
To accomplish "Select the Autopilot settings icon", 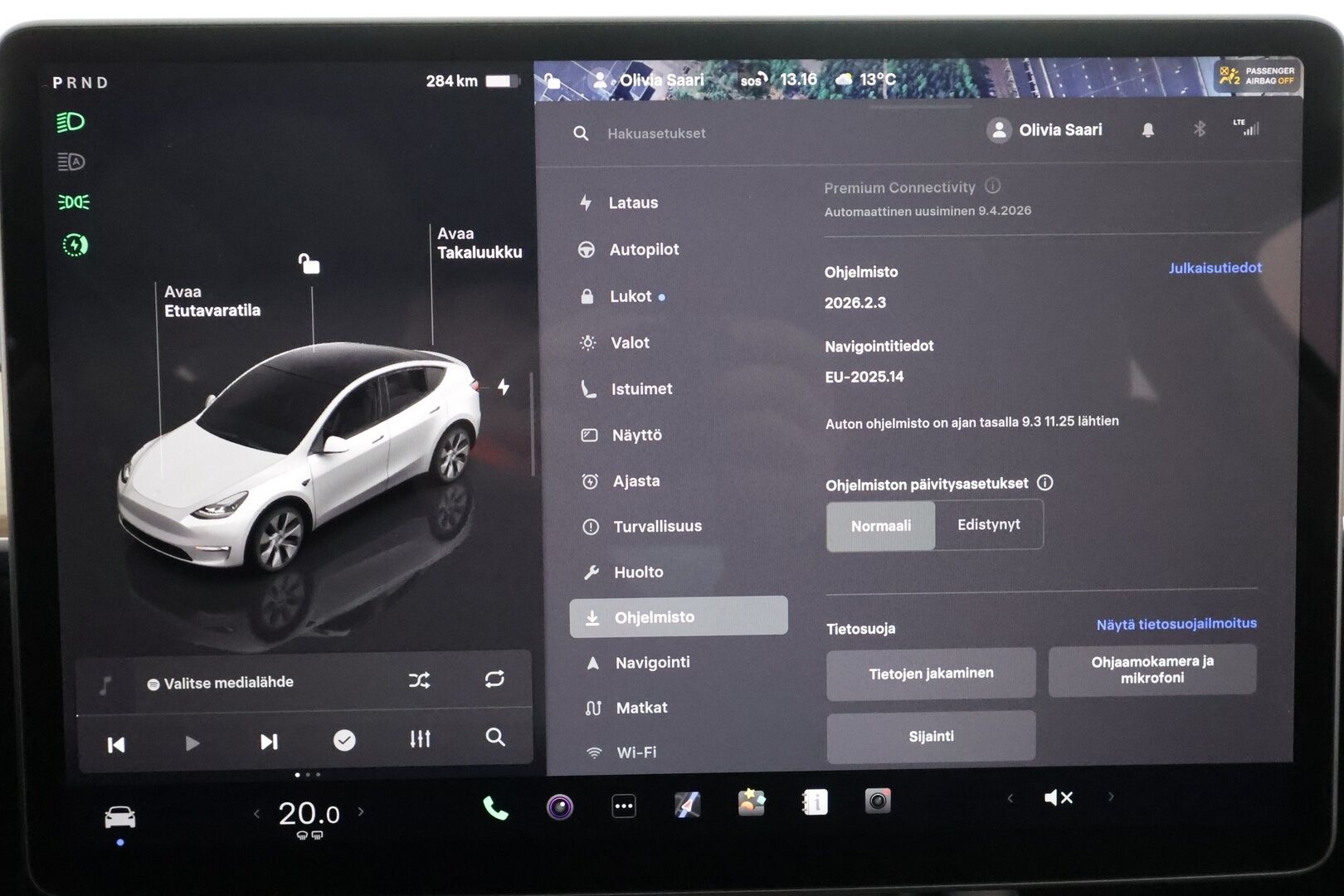I will [x=589, y=249].
